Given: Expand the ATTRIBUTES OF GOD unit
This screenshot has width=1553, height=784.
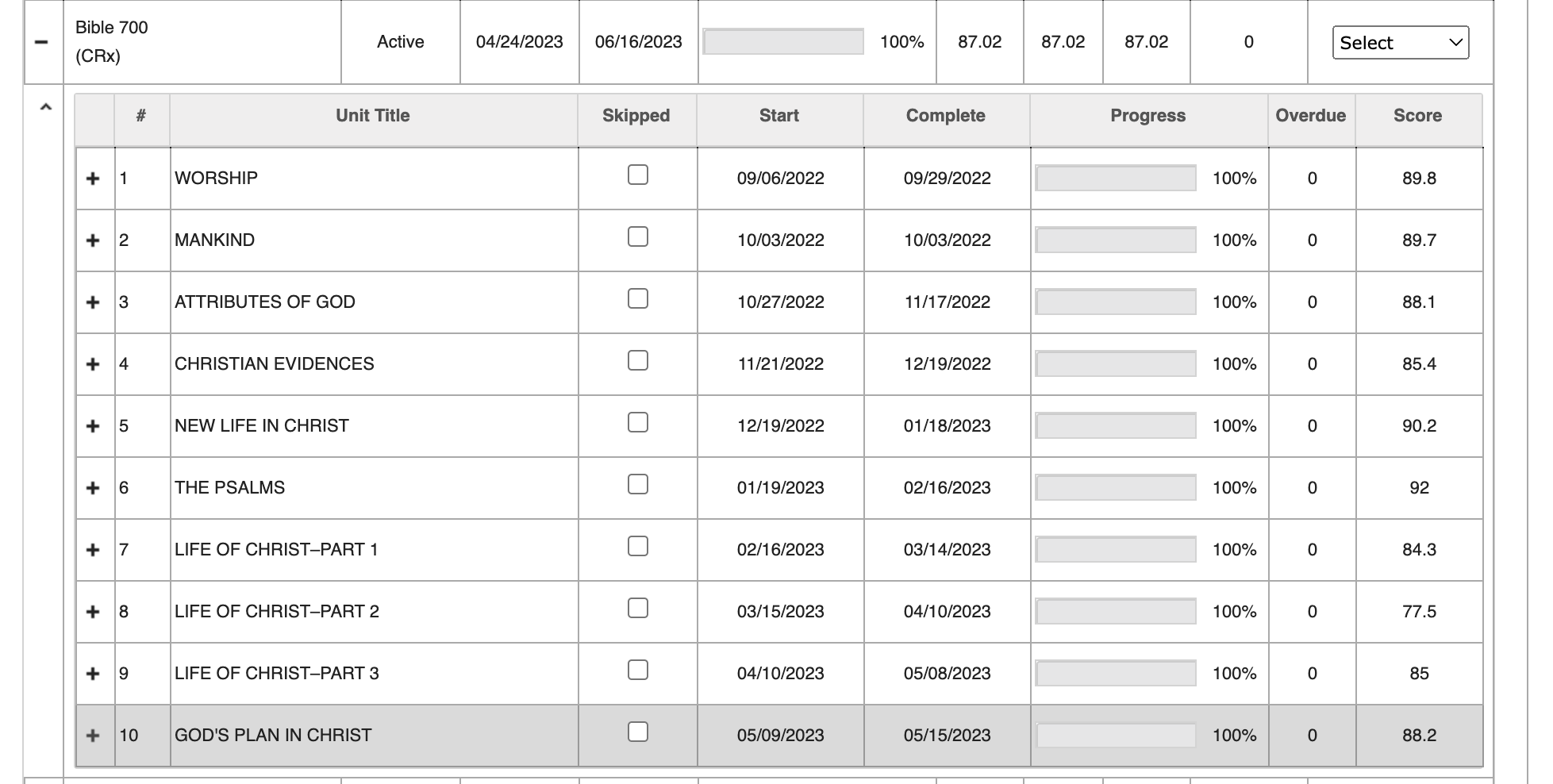Looking at the screenshot, I should [93, 302].
